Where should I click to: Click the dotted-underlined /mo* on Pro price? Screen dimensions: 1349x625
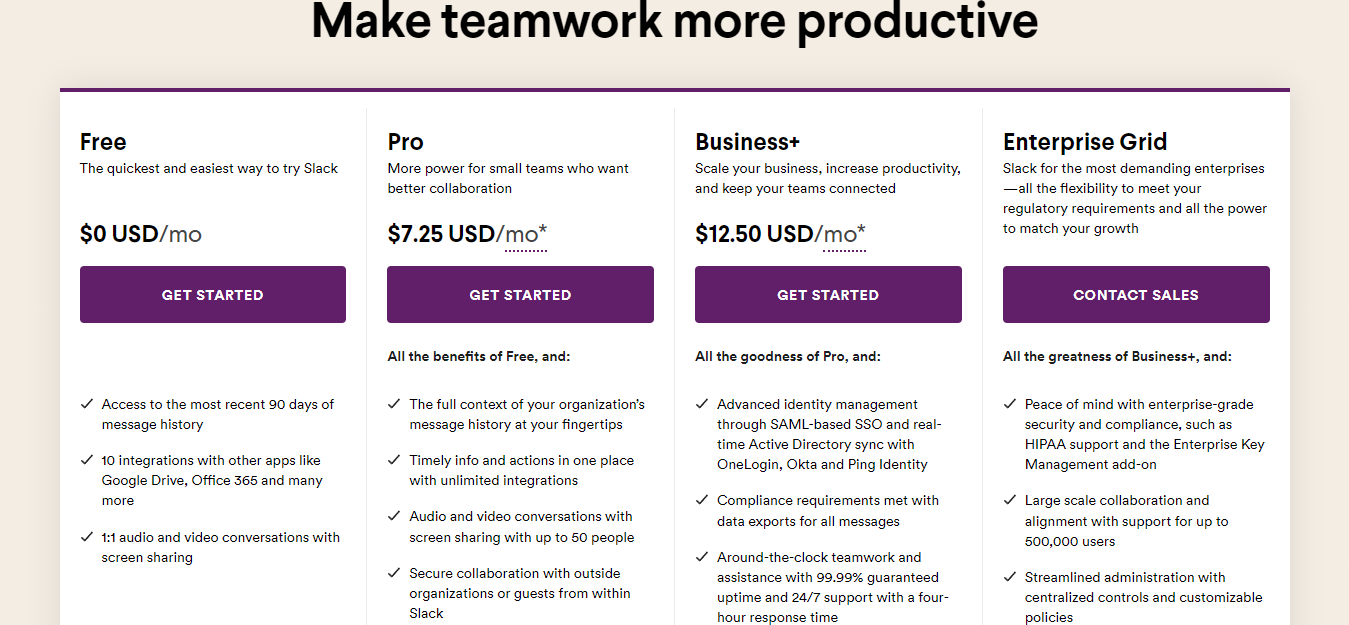coord(525,235)
